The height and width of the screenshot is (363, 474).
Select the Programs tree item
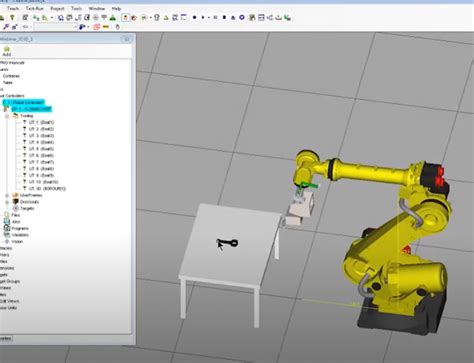20,228
